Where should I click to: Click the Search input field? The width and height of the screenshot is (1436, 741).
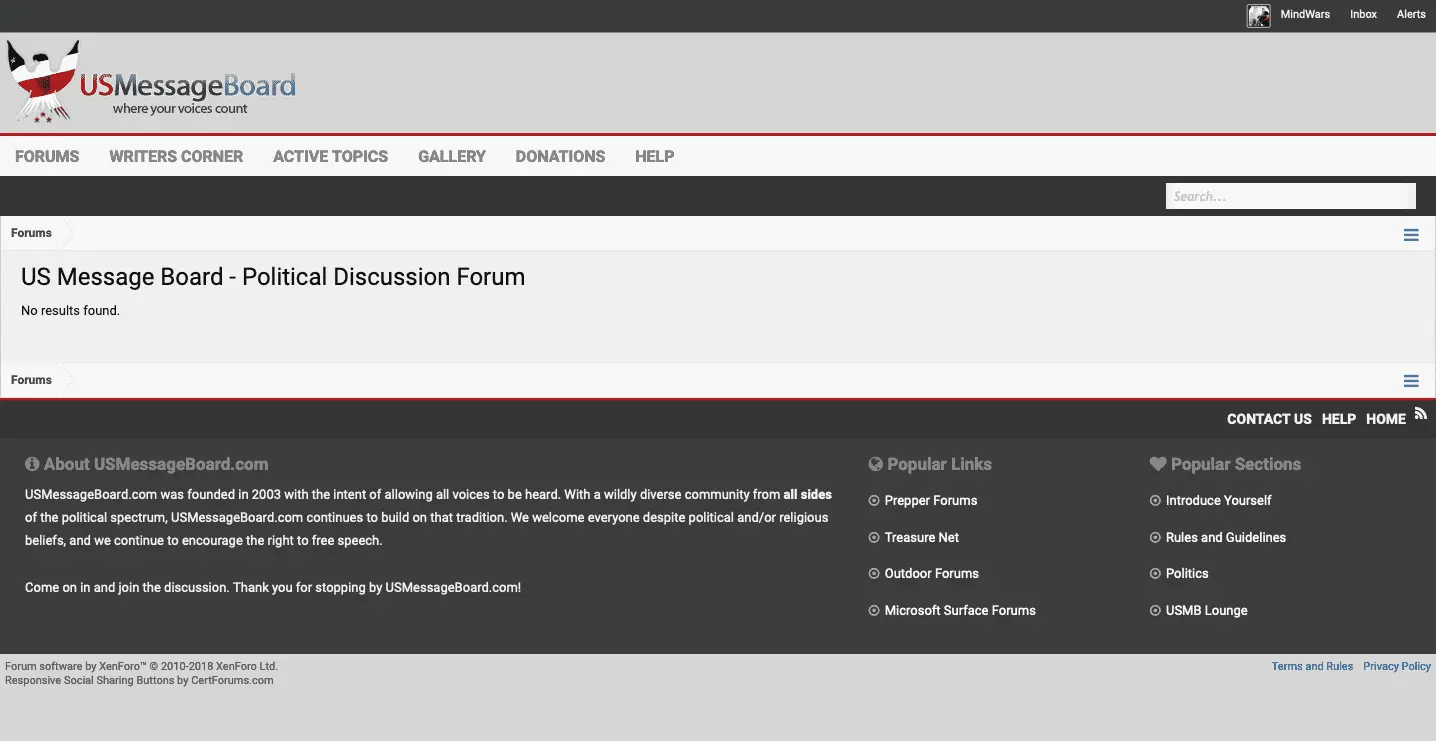(x=1290, y=196)
